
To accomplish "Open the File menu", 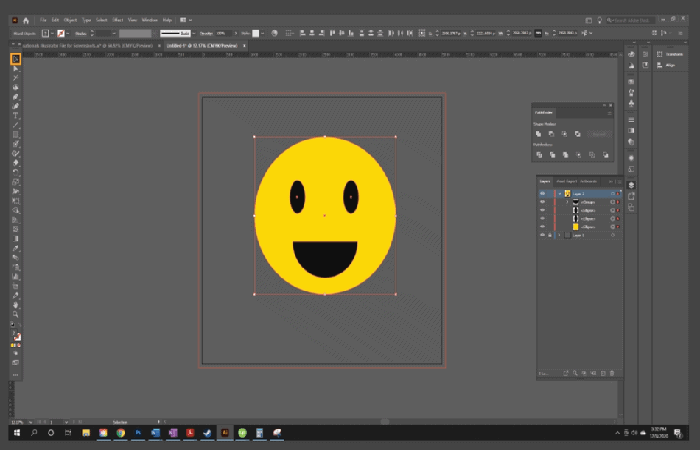I will pos(43,20).
